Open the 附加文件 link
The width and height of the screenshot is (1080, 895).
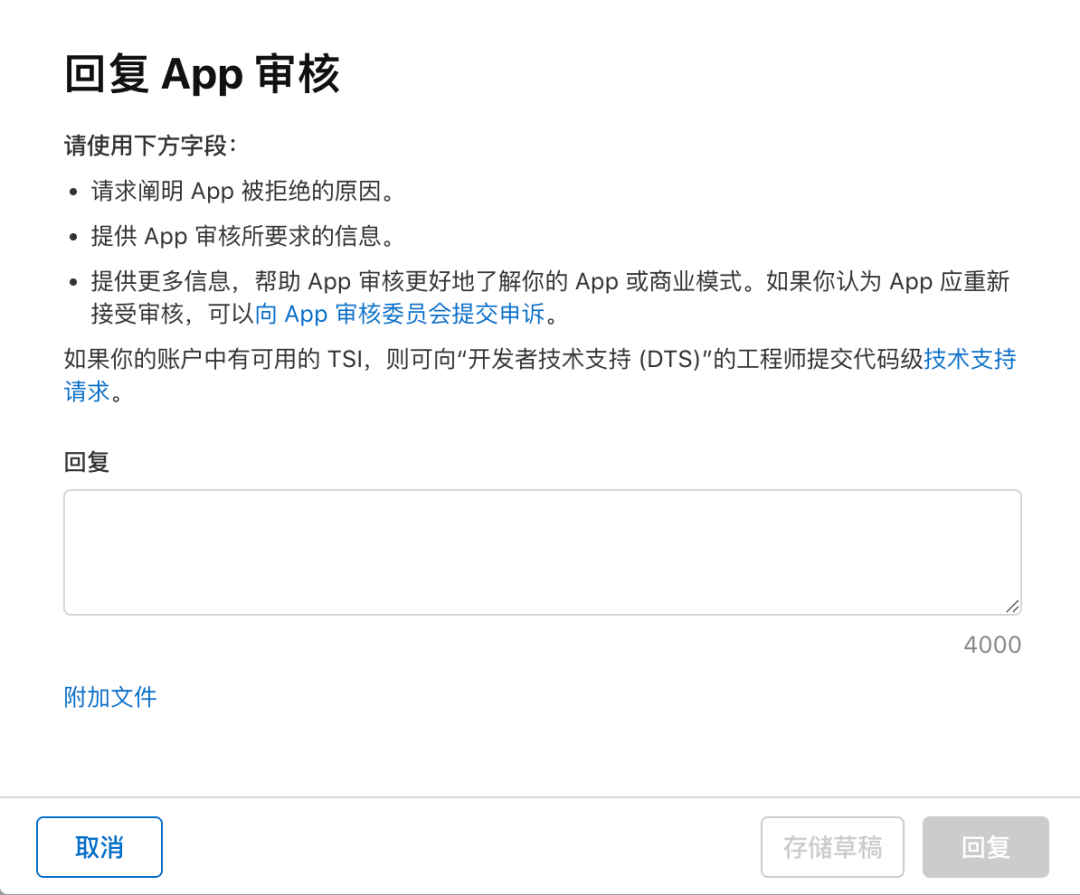pyautogui.click(x=110, y=697)
